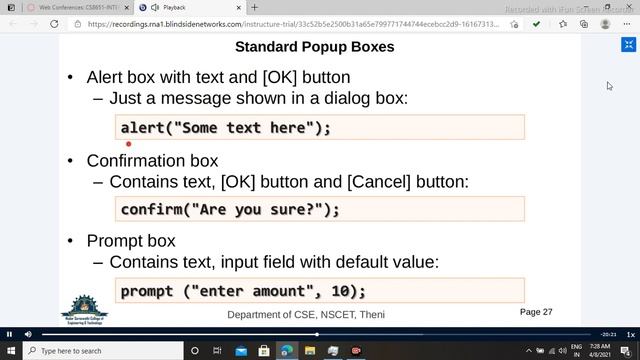Pause the recording playback

[x=9, y=334]
